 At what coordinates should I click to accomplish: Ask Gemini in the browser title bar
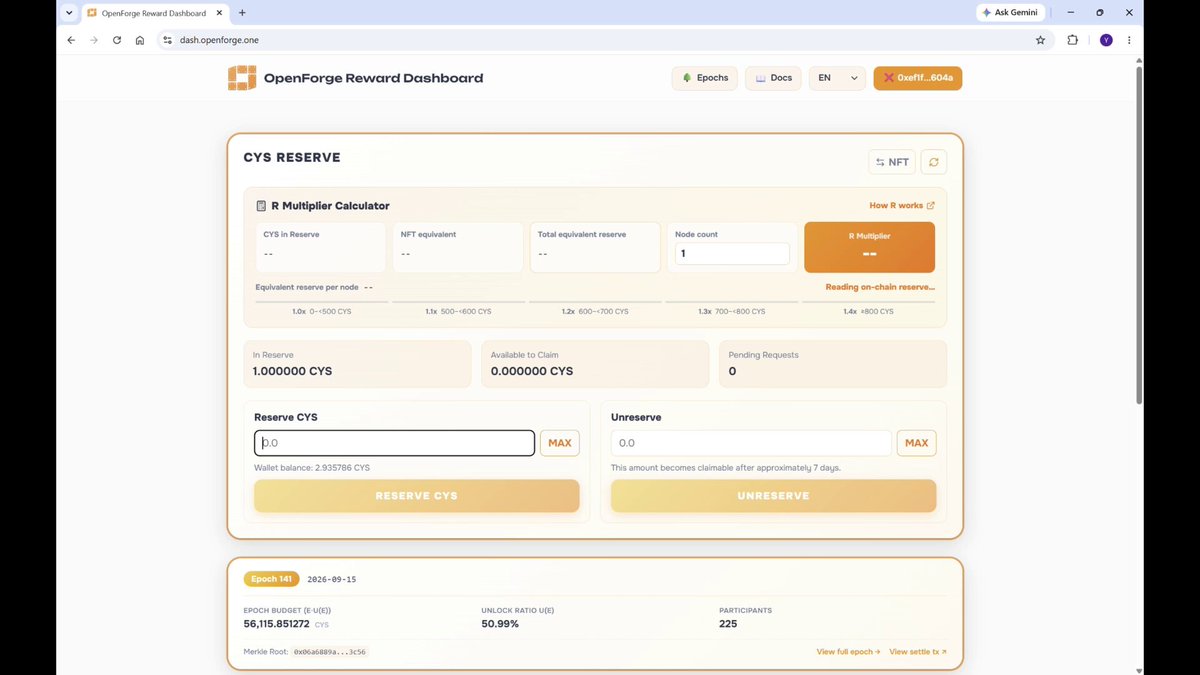click(x=1011, y=13)
